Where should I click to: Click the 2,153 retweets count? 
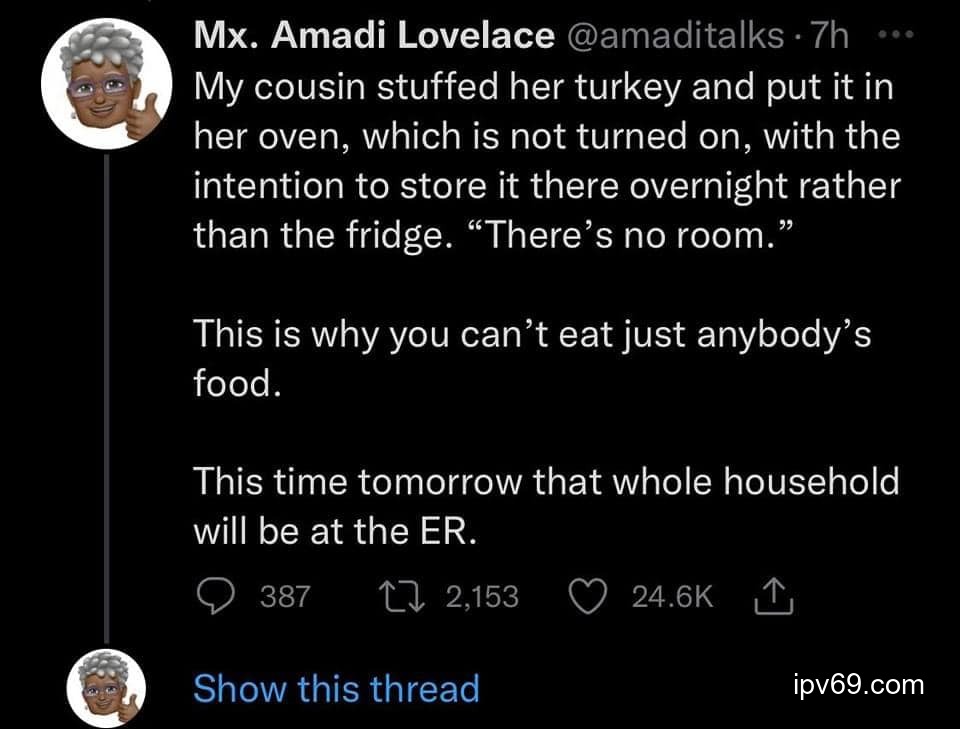coord(482,597)
